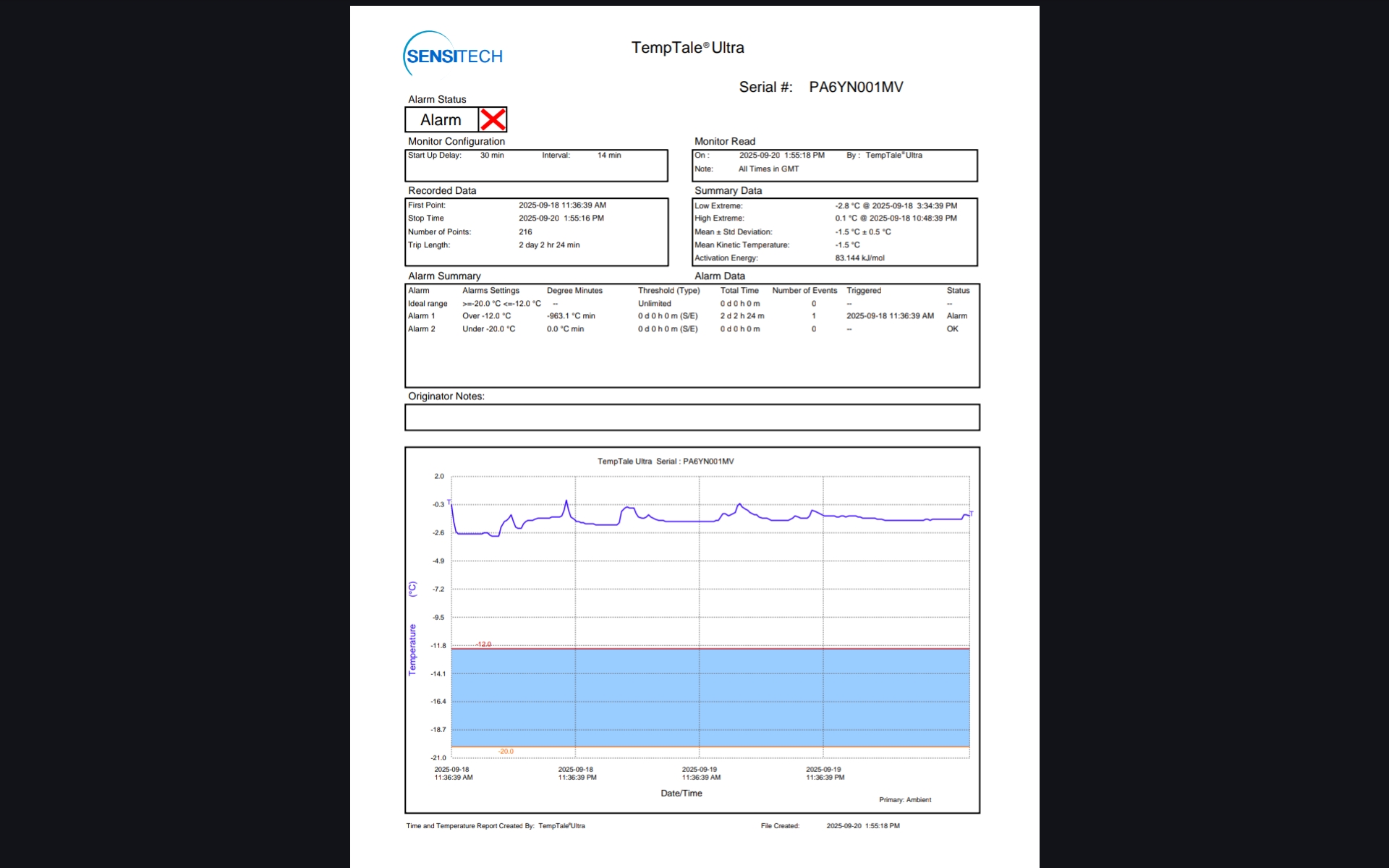Click the Triggered column header

[864, 291]
